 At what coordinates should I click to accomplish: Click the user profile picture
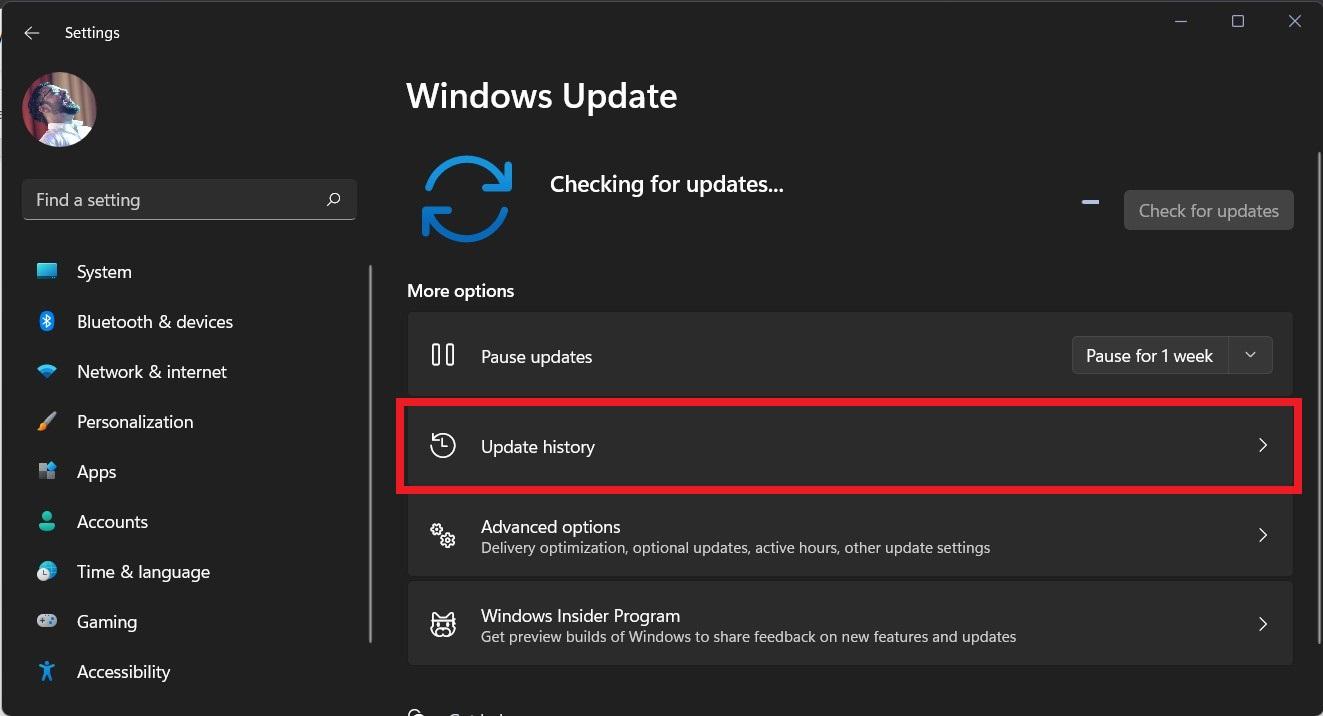(59, 109)
